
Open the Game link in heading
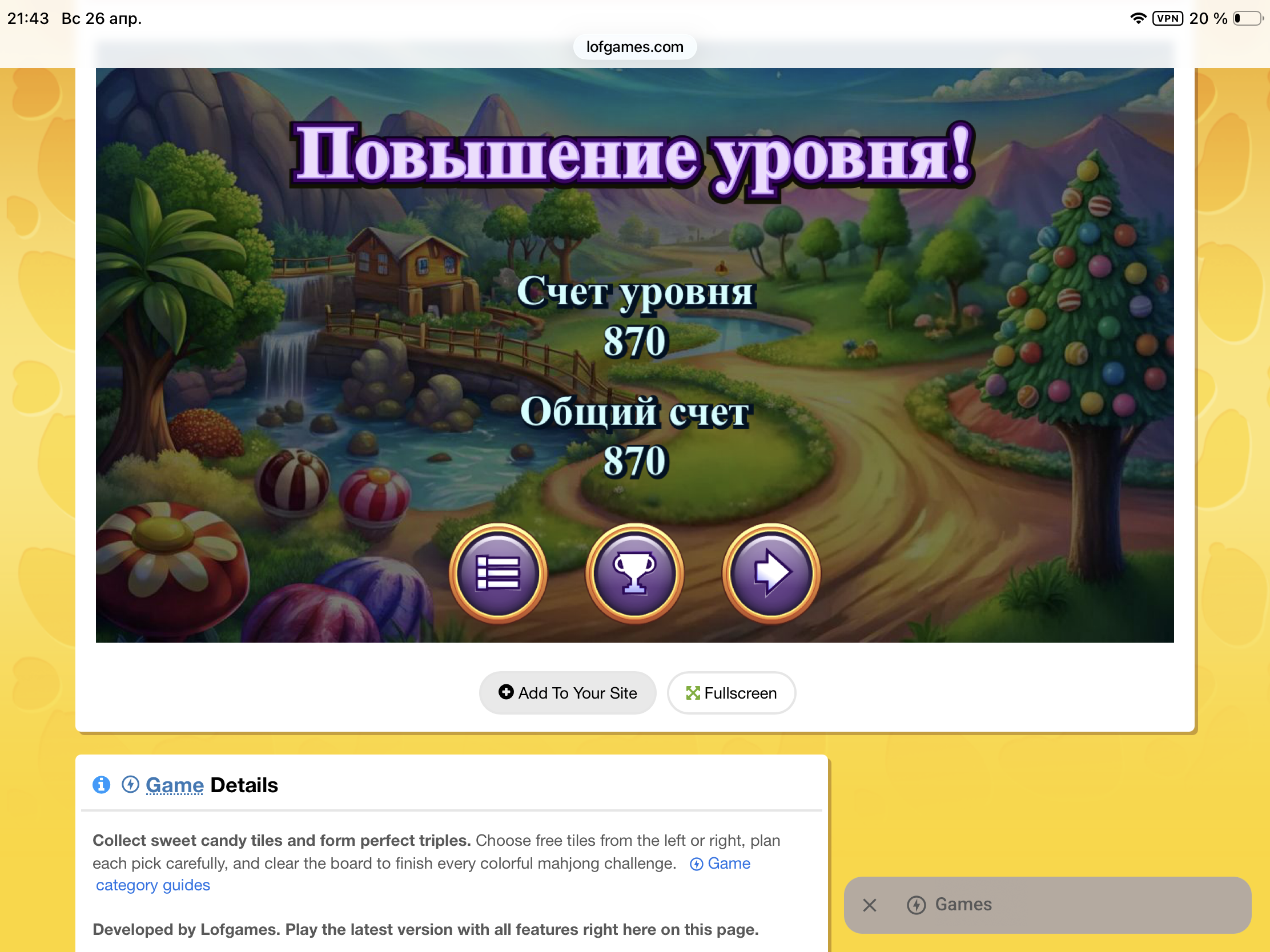[175, 785]
